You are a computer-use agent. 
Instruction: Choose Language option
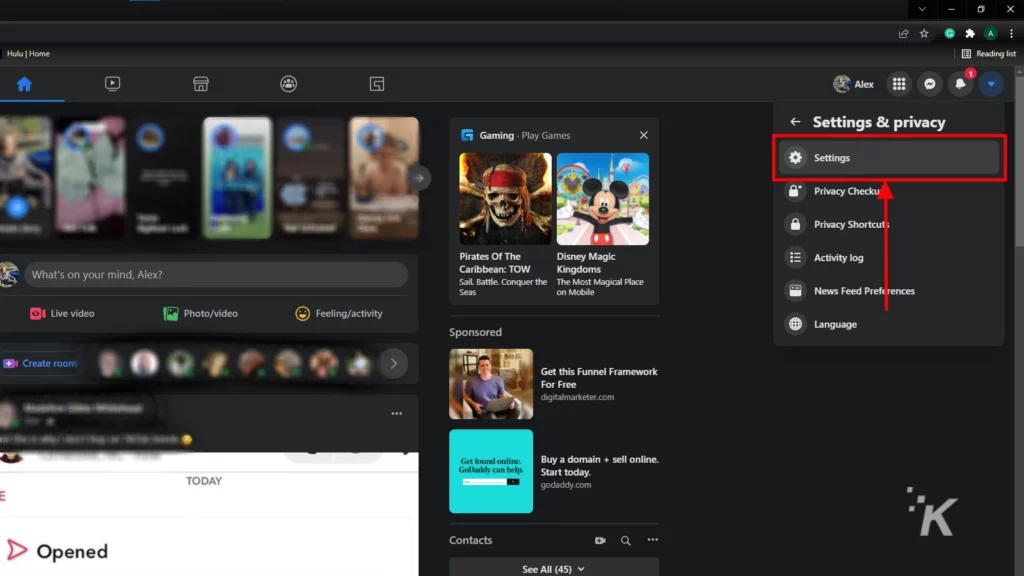point(889,324)
